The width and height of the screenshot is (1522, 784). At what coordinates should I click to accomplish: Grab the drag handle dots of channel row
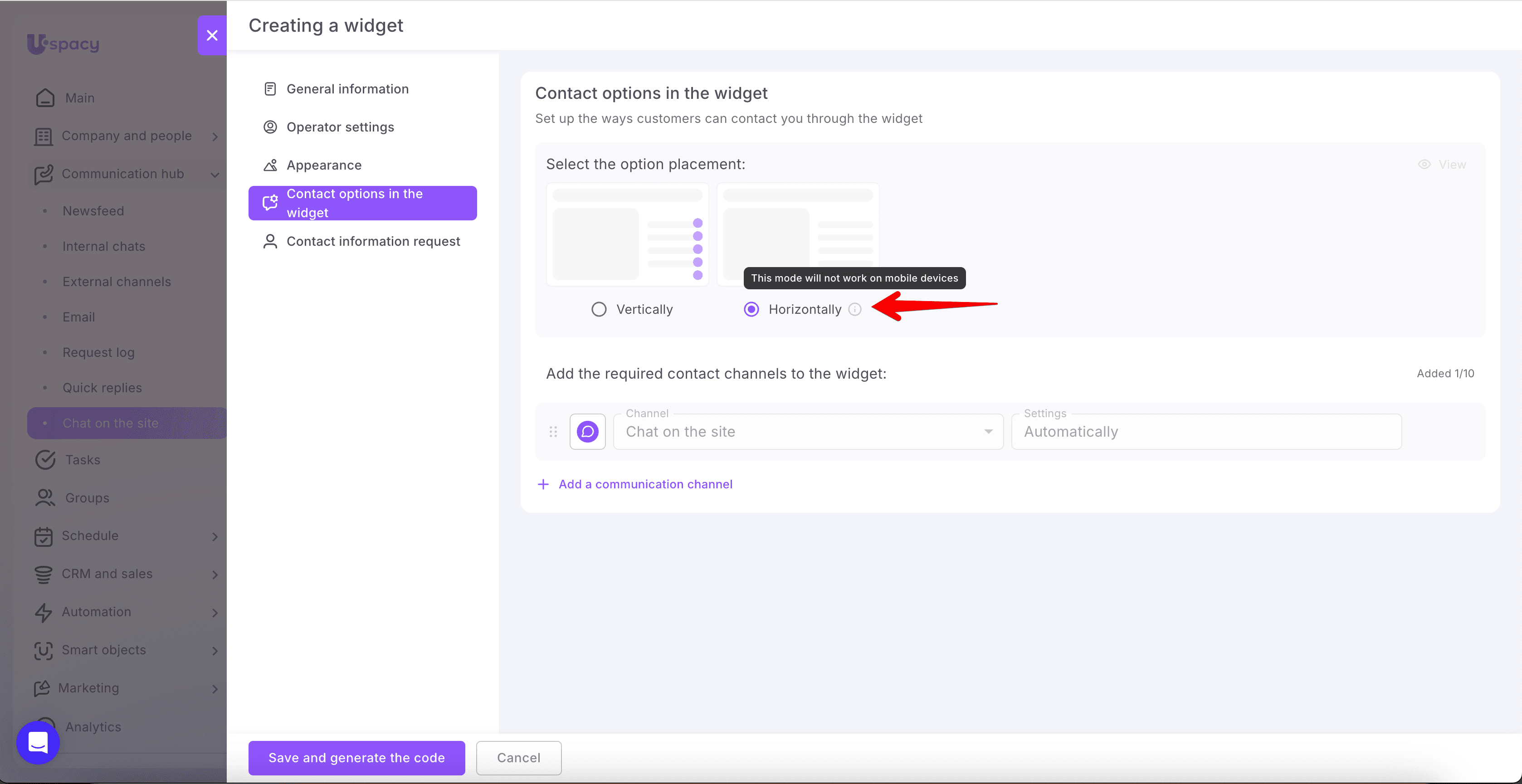click(x=553, y=432)
